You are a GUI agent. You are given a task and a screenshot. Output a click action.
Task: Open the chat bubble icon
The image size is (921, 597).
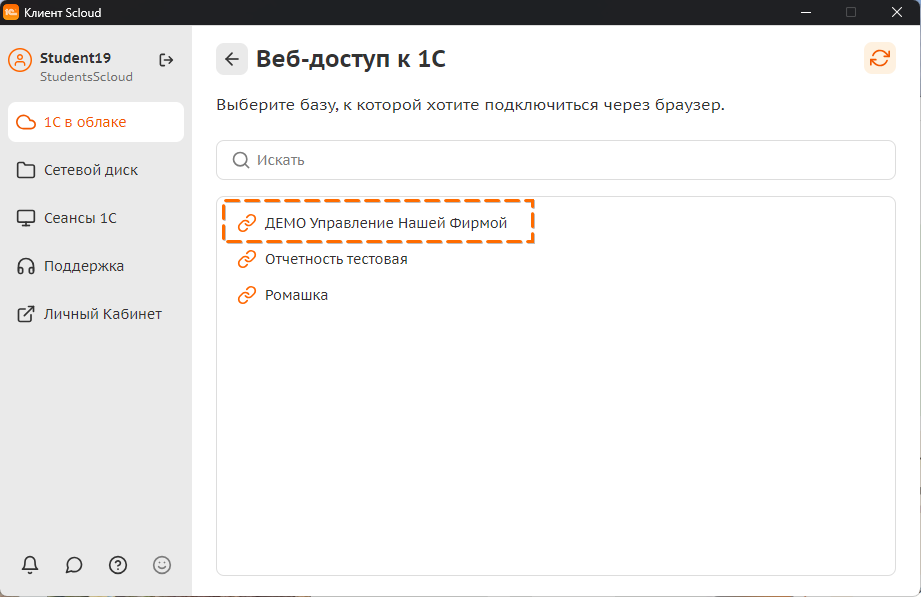(x=74, y=565)
